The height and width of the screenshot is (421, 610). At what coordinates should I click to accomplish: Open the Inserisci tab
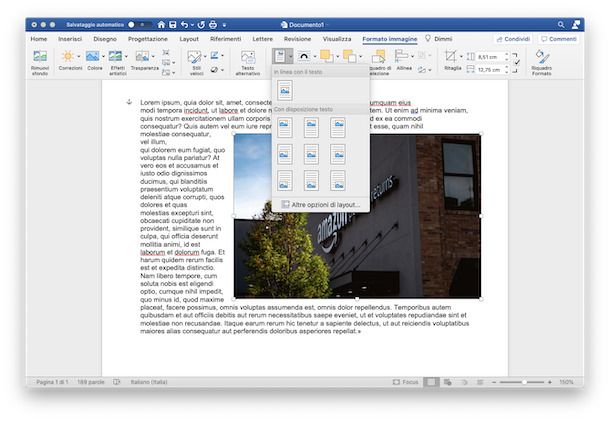[x=70, y=39]
